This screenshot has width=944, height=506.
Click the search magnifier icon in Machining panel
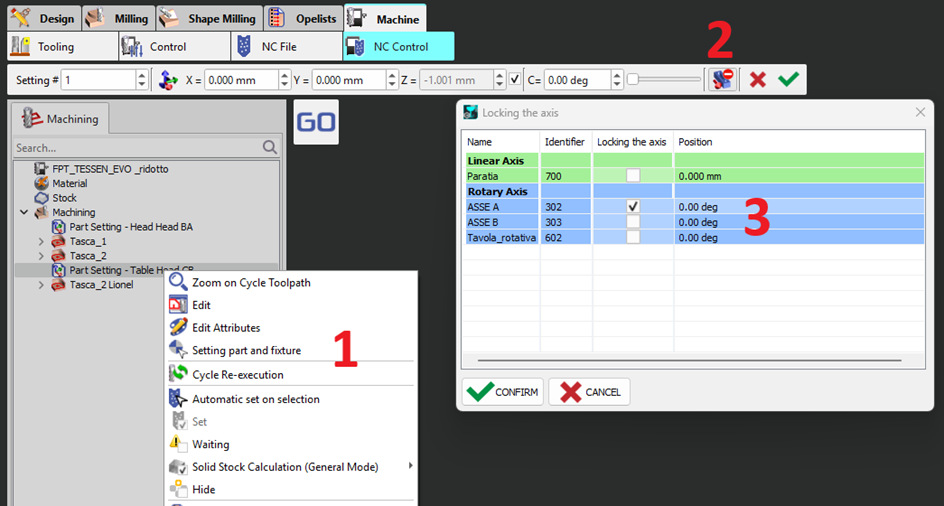(269, 147)
